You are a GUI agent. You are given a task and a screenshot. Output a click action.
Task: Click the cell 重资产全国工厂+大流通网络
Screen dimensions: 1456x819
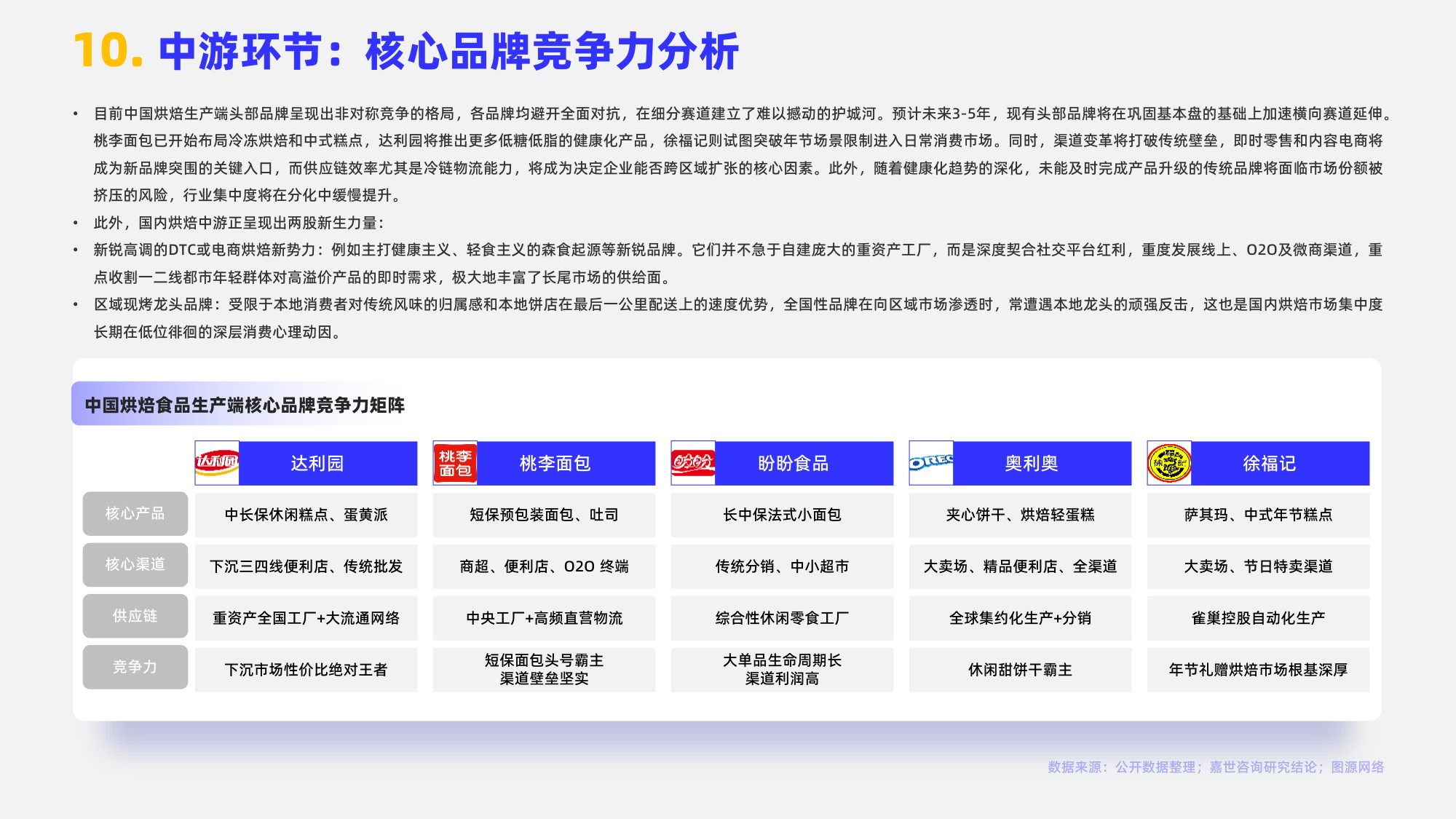(x=306, y=618)
